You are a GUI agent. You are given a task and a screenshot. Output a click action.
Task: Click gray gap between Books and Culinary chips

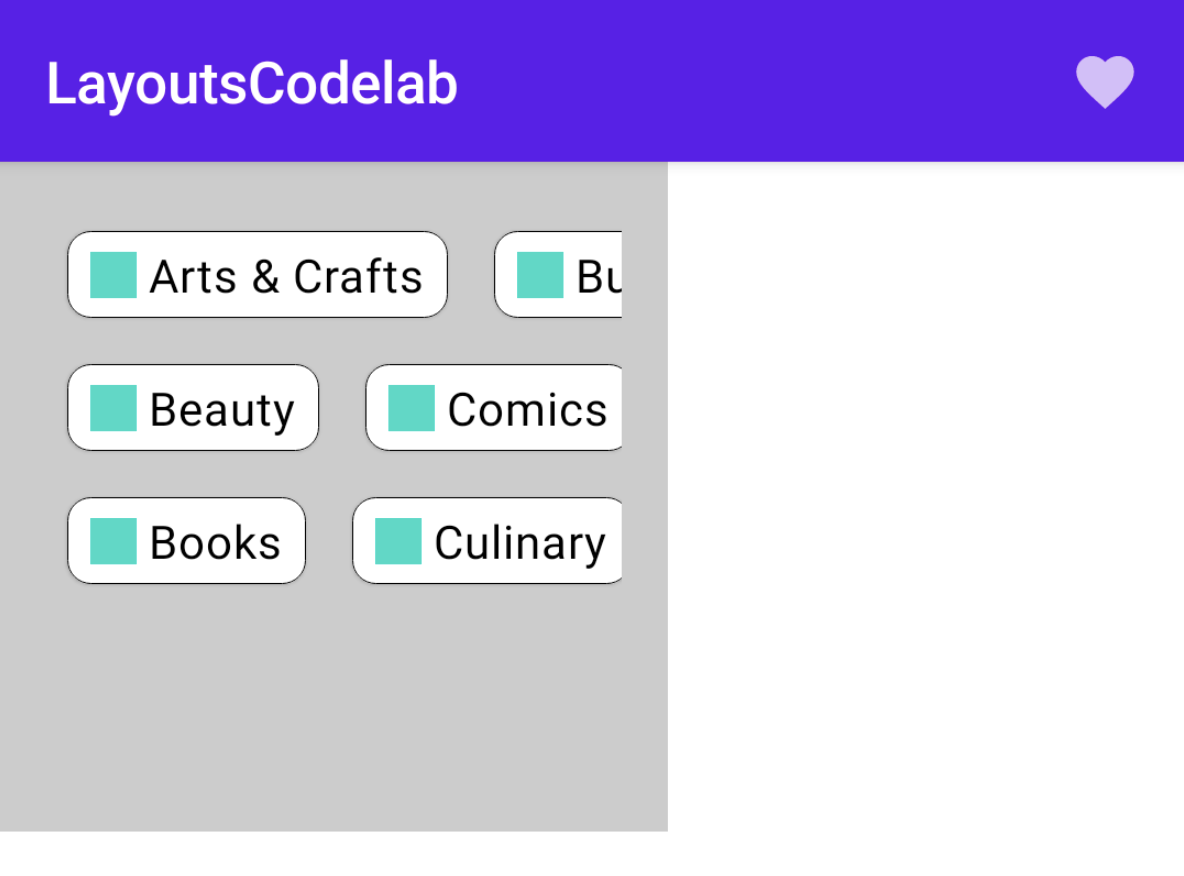(x=329, y=541)
